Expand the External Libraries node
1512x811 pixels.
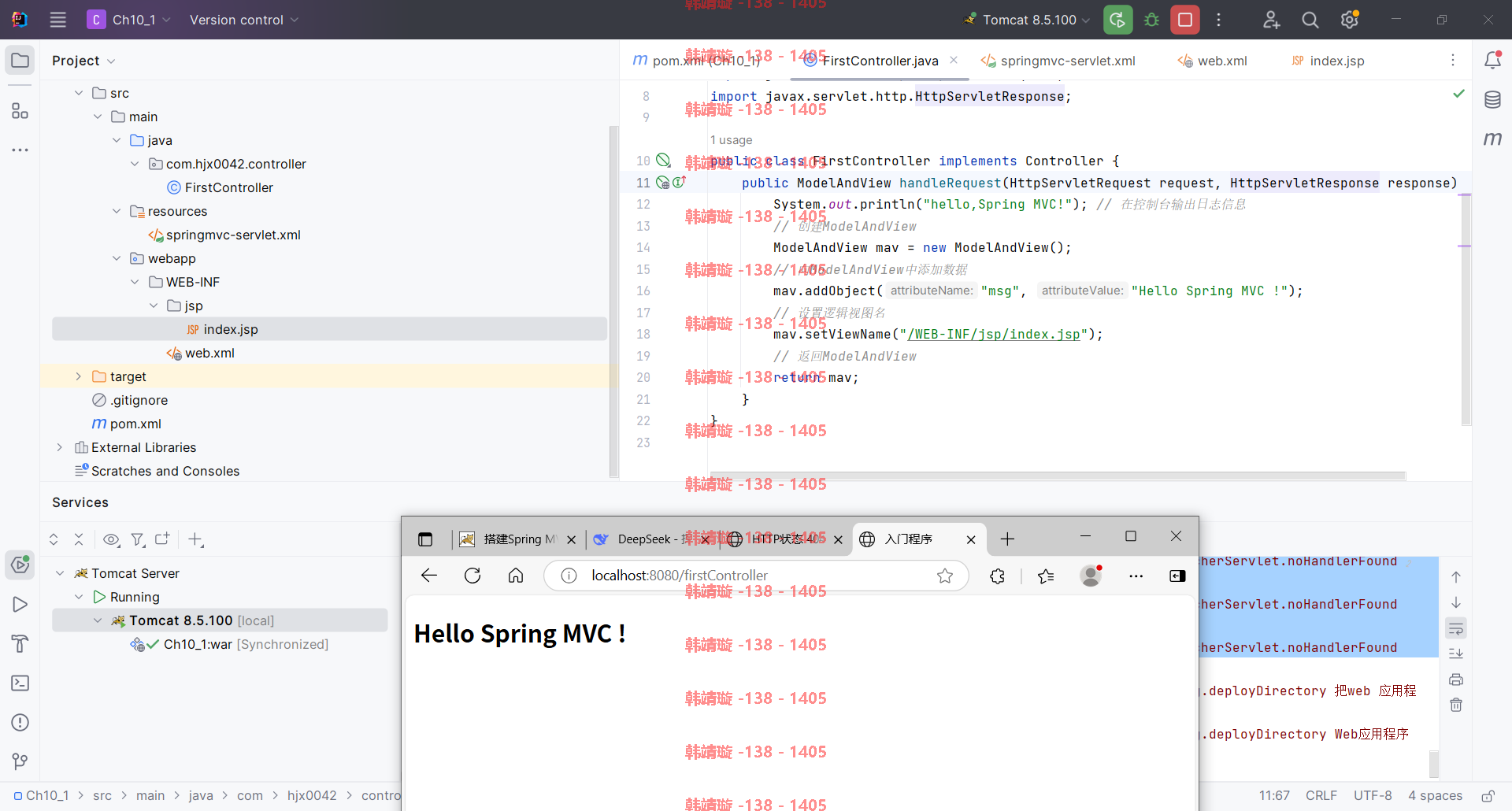[60, 447]
